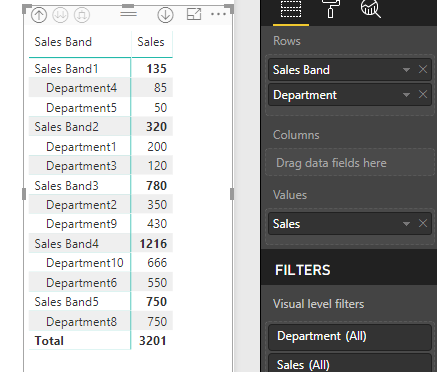Open dropdown for Sales value field
Screen dimensions: 437x372
[x=406, y=224]
